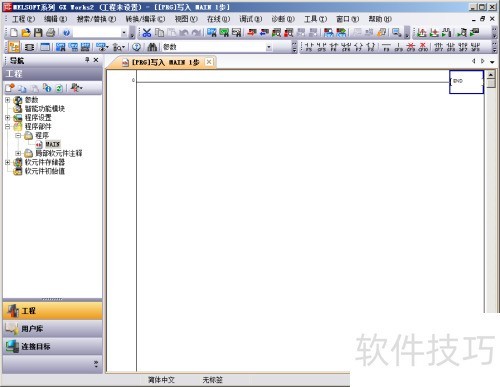Insert normally closed contact F6

click(334, 47)
